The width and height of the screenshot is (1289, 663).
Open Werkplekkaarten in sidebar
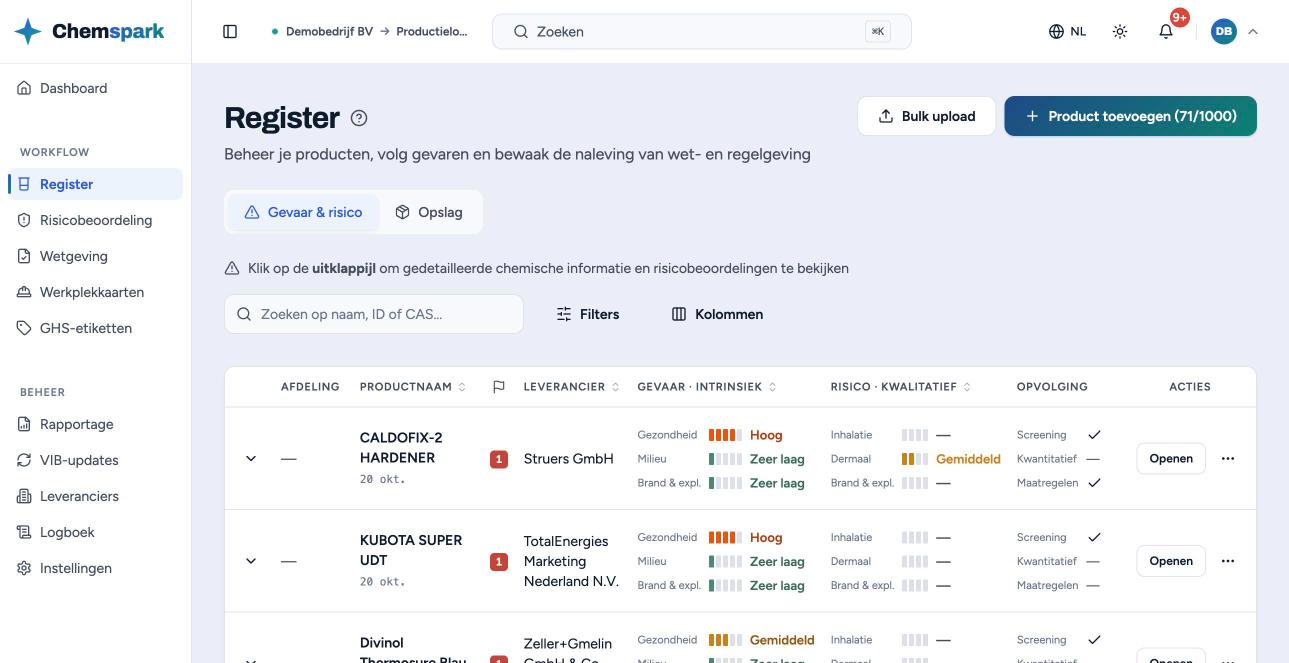[x=95, y=292]
